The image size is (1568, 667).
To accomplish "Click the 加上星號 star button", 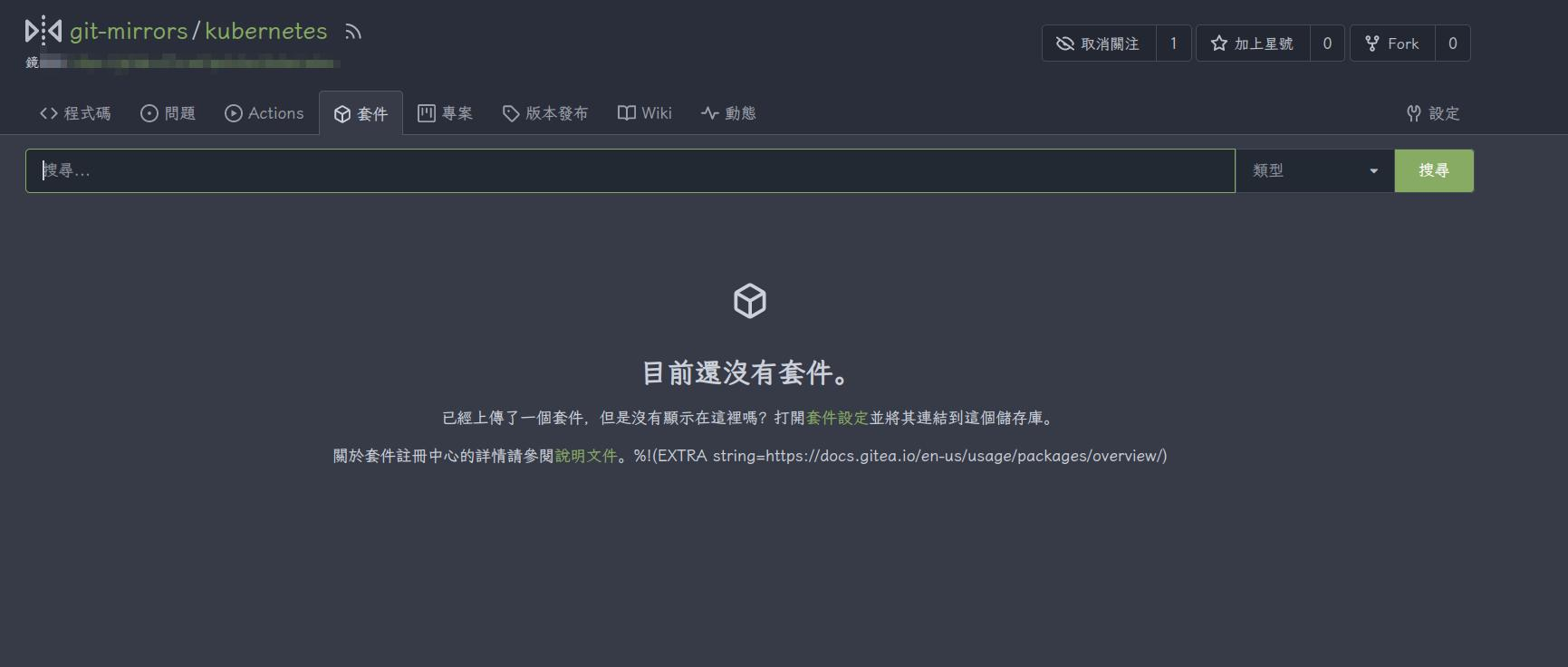I will (x=1254, y=43).
